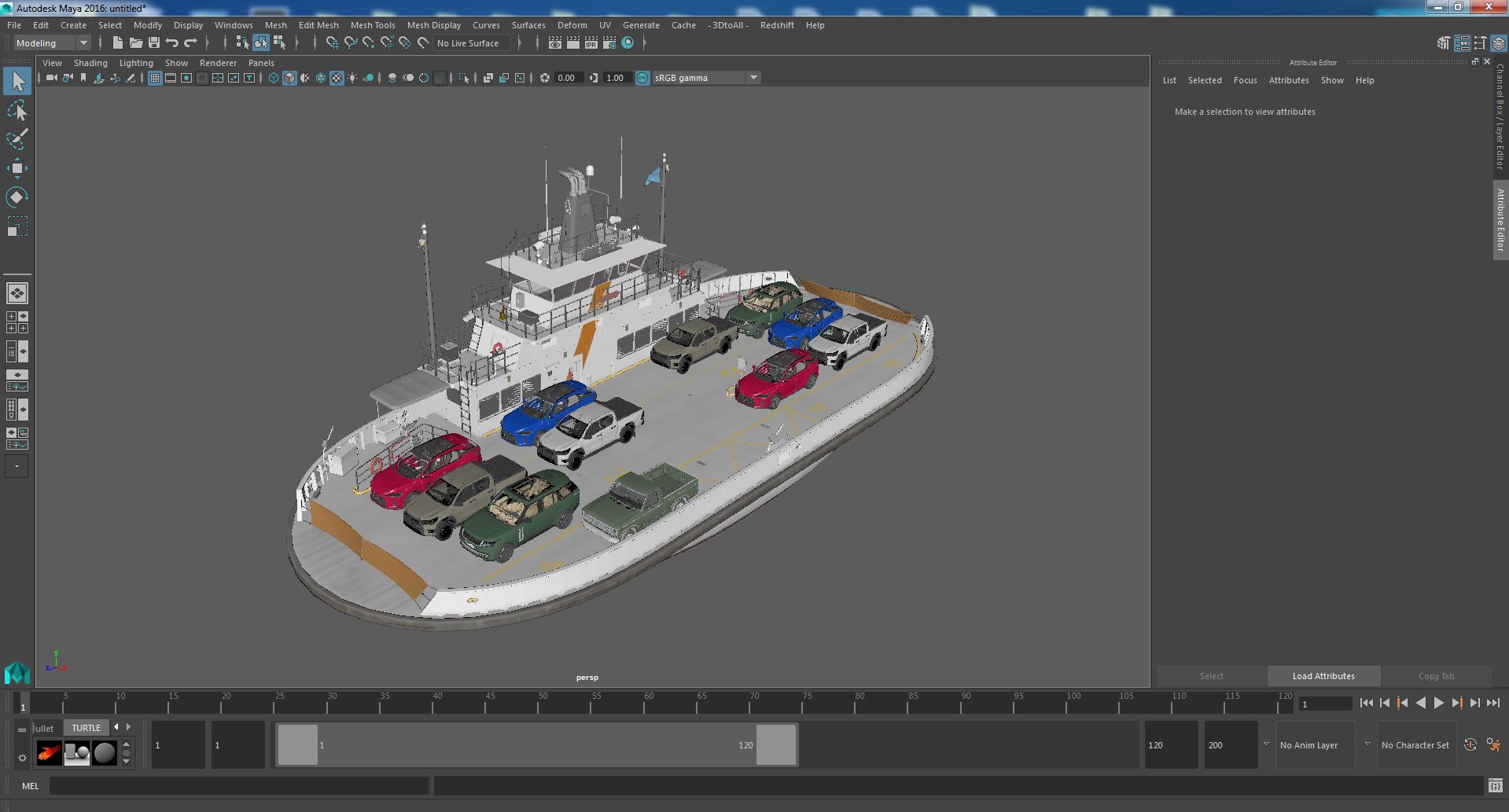The height and width of the screenshot is (812, 1509).
Task: Show Modeling Toolkit panel icon
Action: [1444, 43]
